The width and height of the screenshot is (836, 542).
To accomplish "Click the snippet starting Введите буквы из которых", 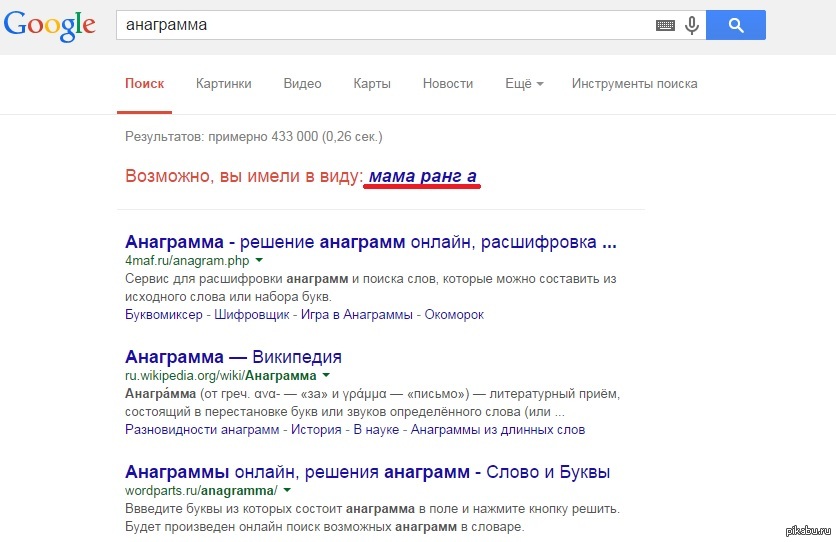I will pos(372,517).
